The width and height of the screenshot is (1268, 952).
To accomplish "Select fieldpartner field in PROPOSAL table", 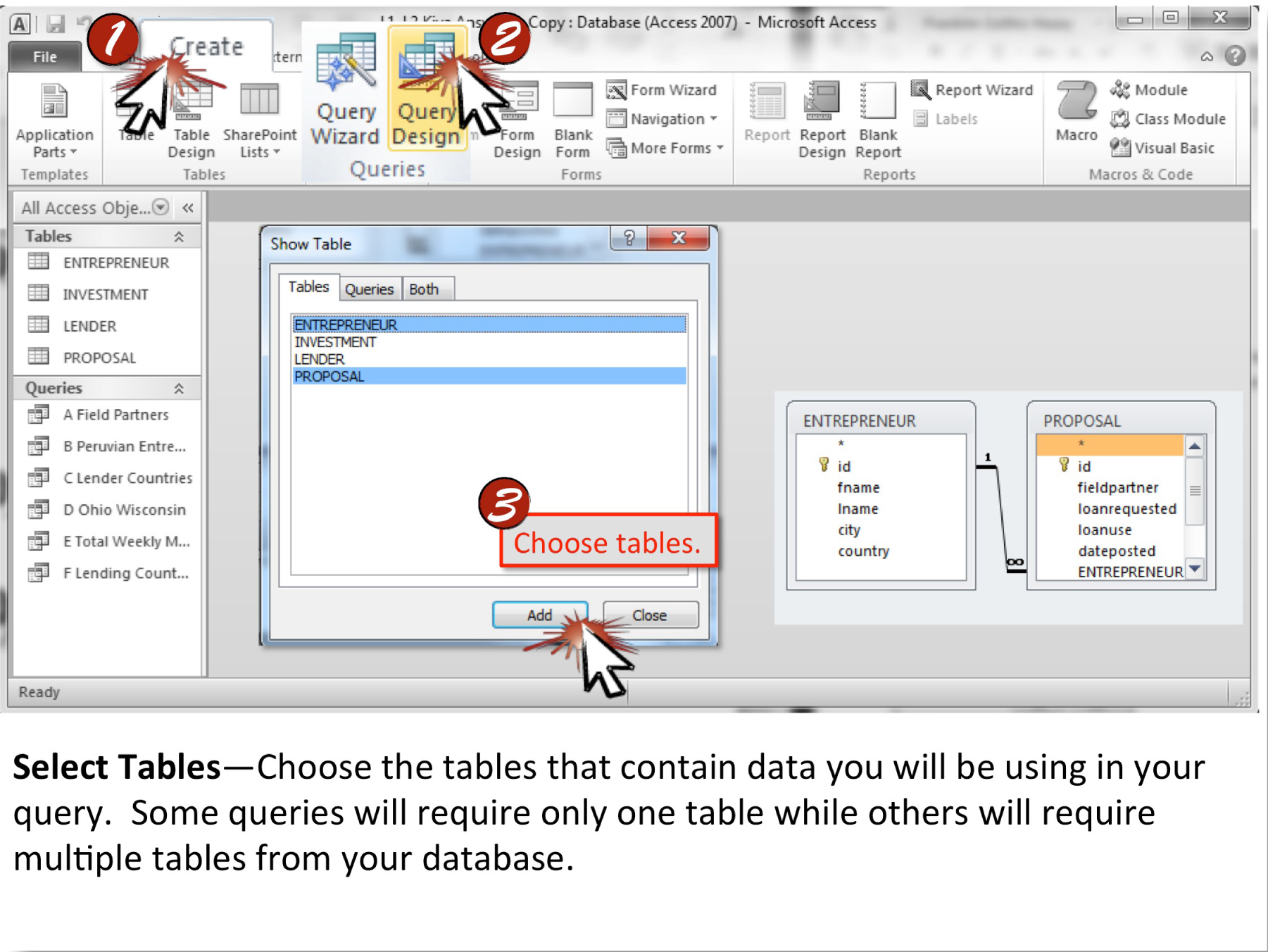I will coord(1117,487).
